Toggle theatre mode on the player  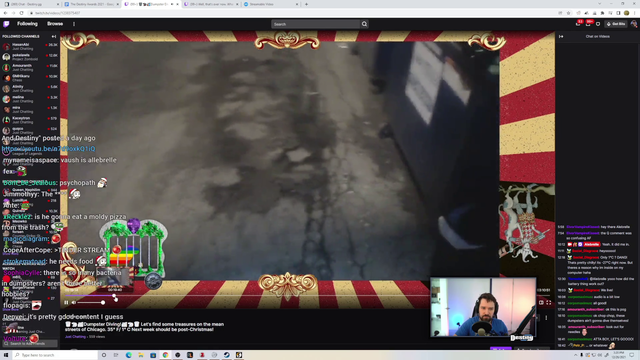click(x=541, y=302)
